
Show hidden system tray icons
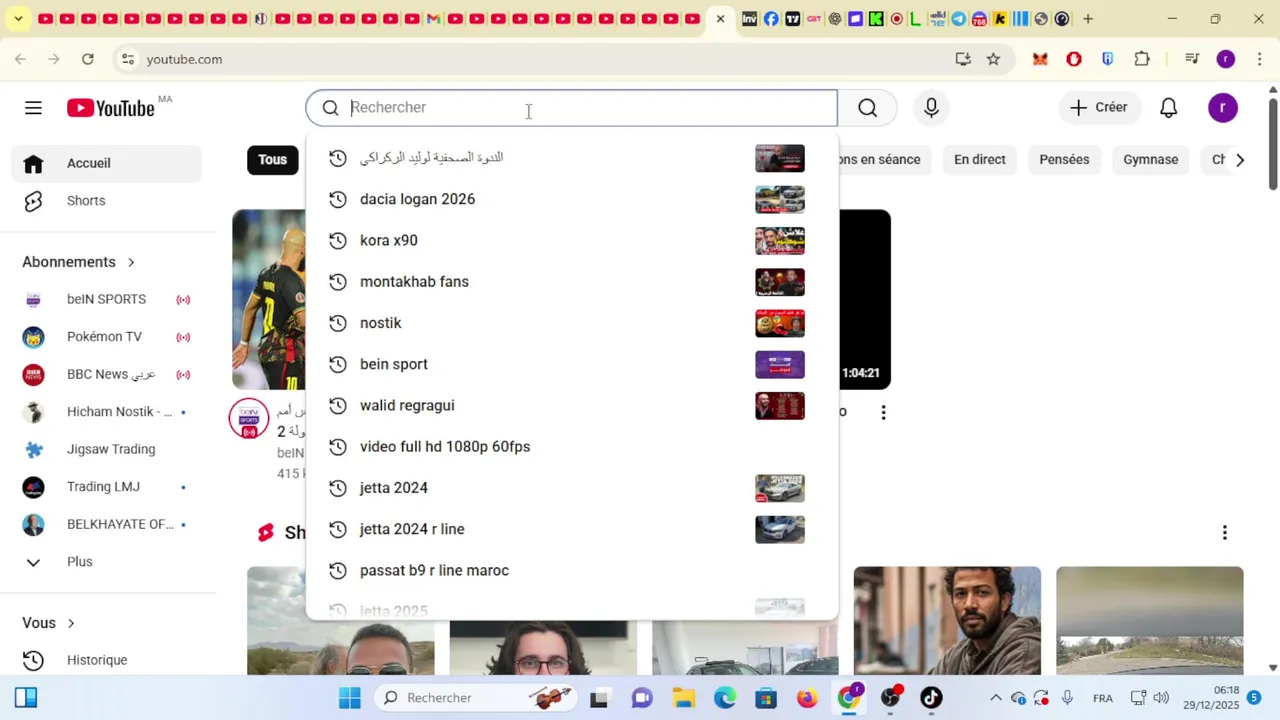[x=995, y=698]
